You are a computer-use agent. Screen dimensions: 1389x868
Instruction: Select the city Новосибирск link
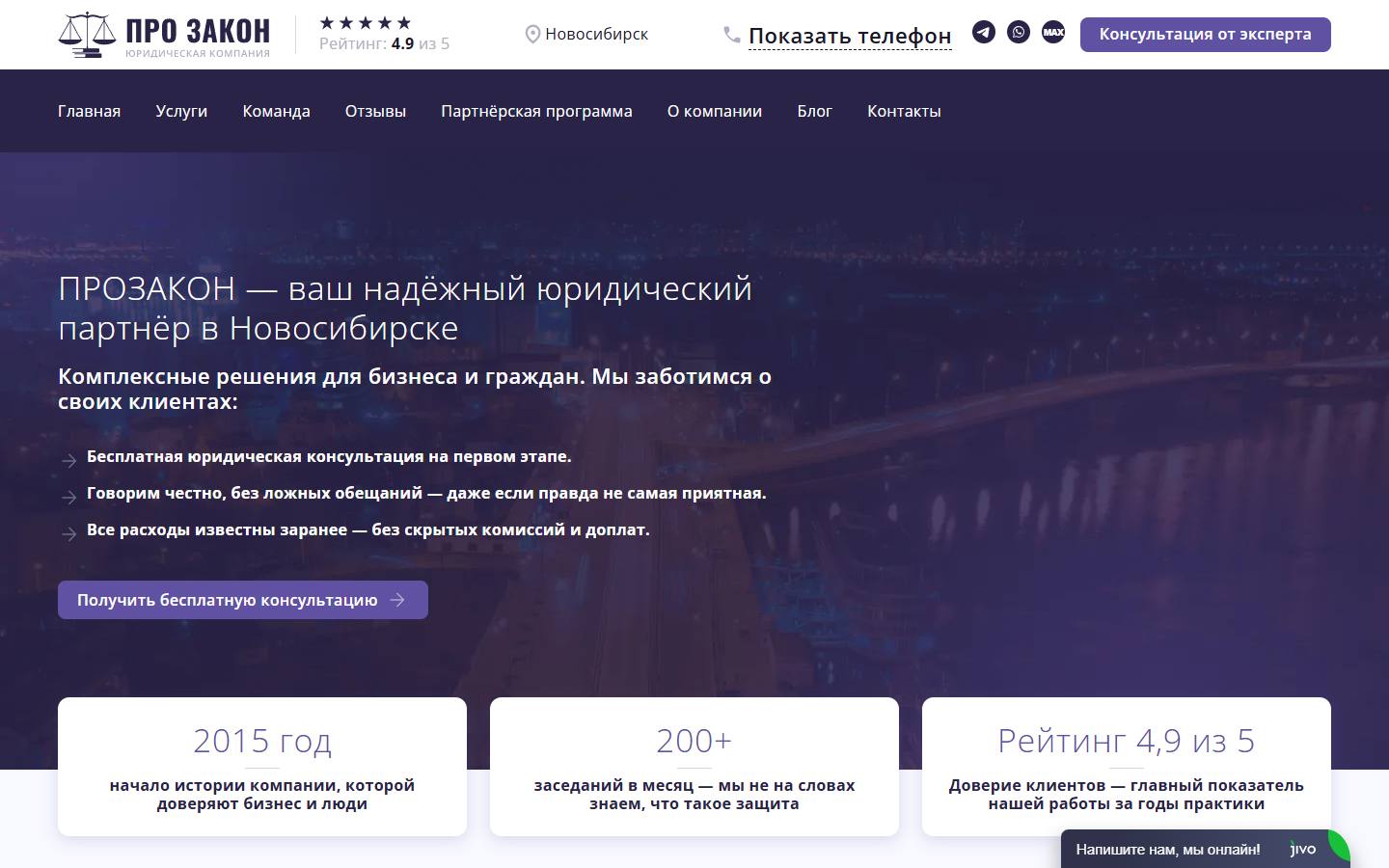coord(596,35)
